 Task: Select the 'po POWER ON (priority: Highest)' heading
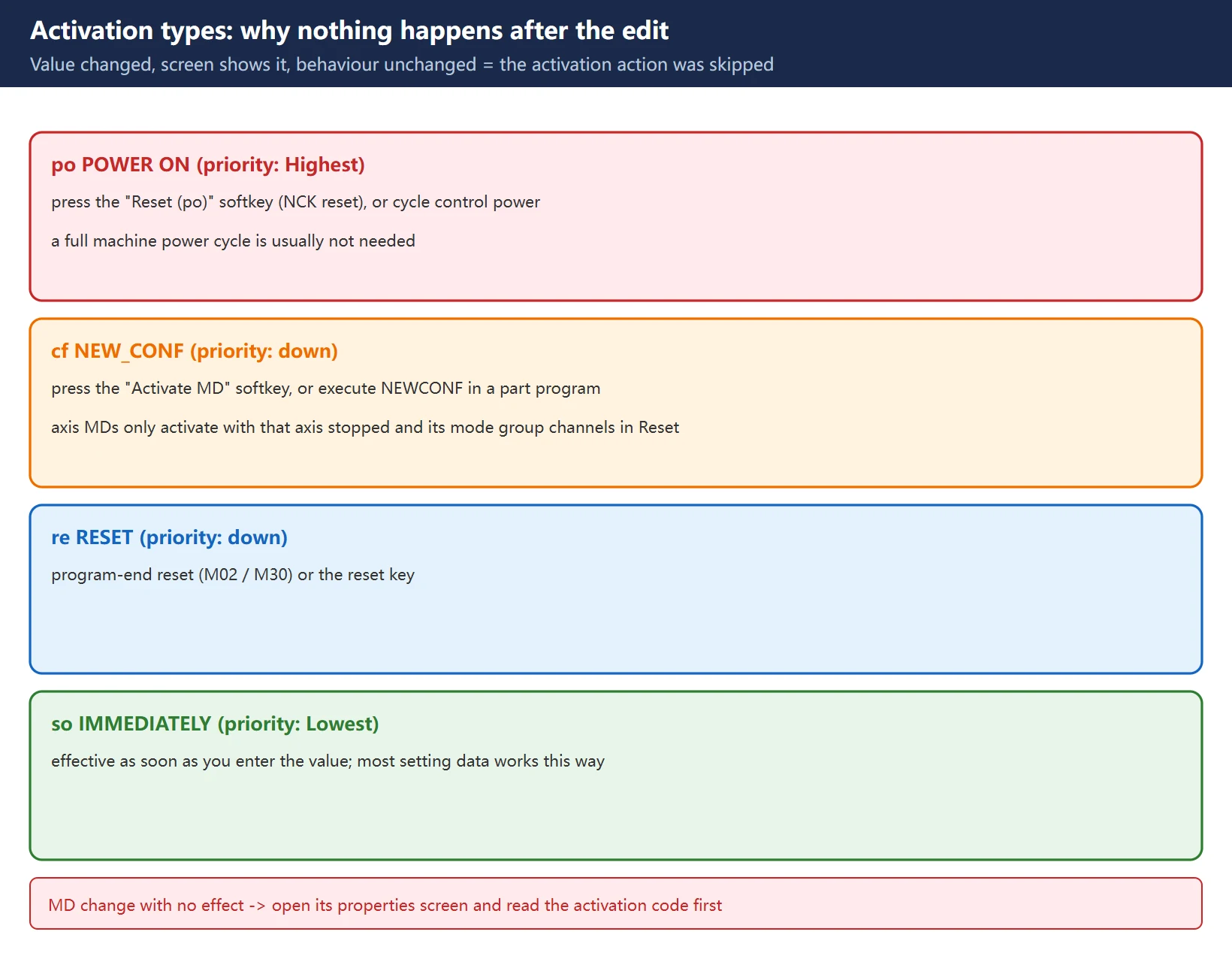pos(208,165)
